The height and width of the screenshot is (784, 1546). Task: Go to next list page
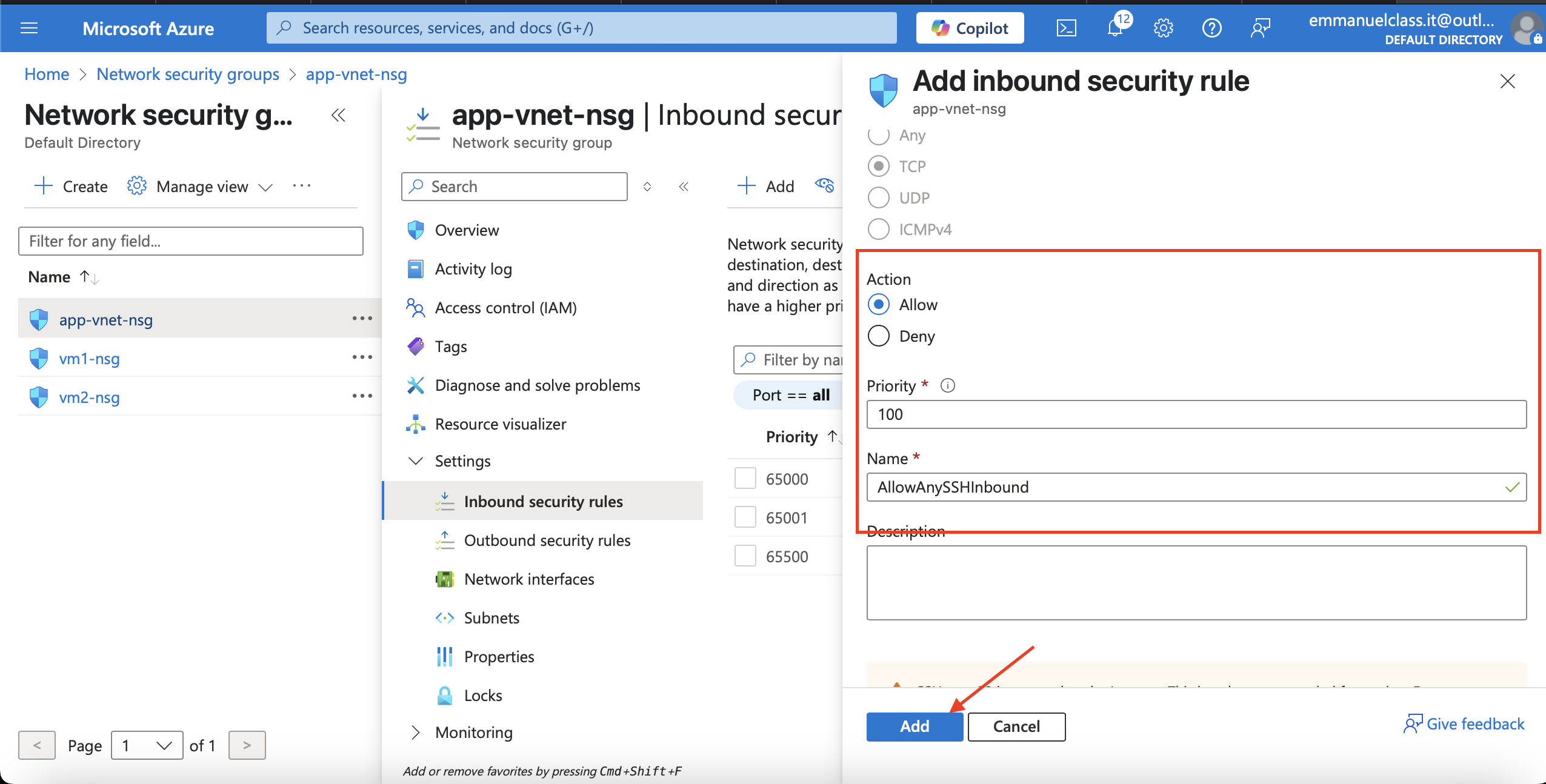(247, 745)
